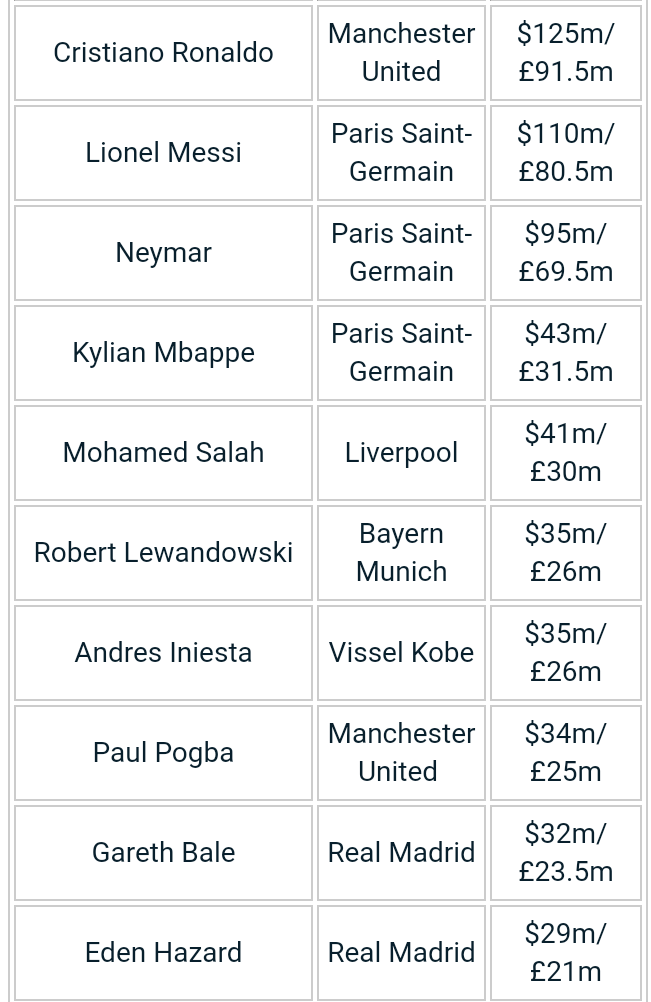Select the Cristiano Ronaldo name cell
Viewport: 651px width, 1002px height.
pos(164,52)
